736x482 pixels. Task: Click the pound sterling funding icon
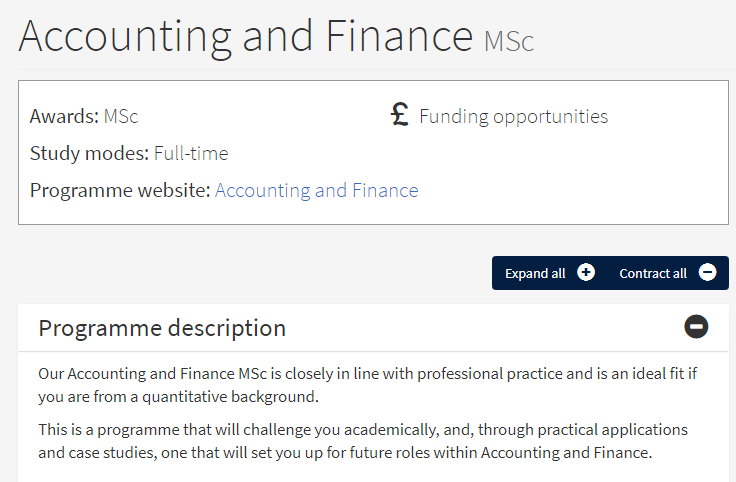(399, 115)
